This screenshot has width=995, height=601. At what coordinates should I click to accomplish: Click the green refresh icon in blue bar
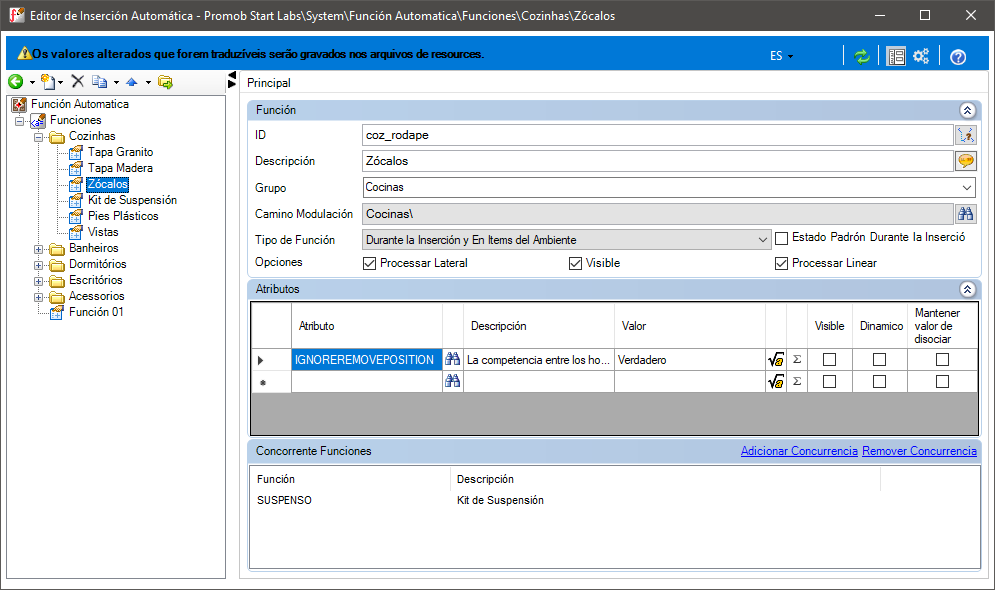(862, 56)
